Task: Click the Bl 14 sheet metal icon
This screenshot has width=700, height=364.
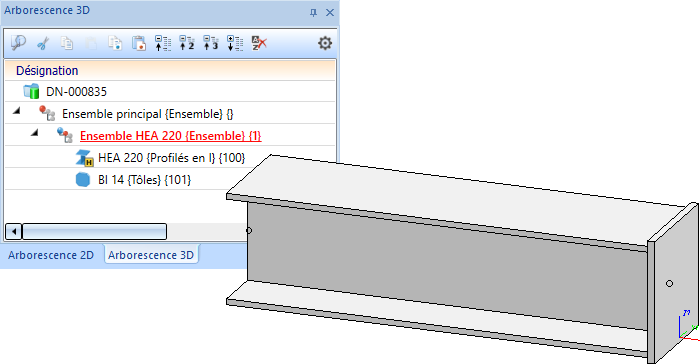Action: click(83, 180)
